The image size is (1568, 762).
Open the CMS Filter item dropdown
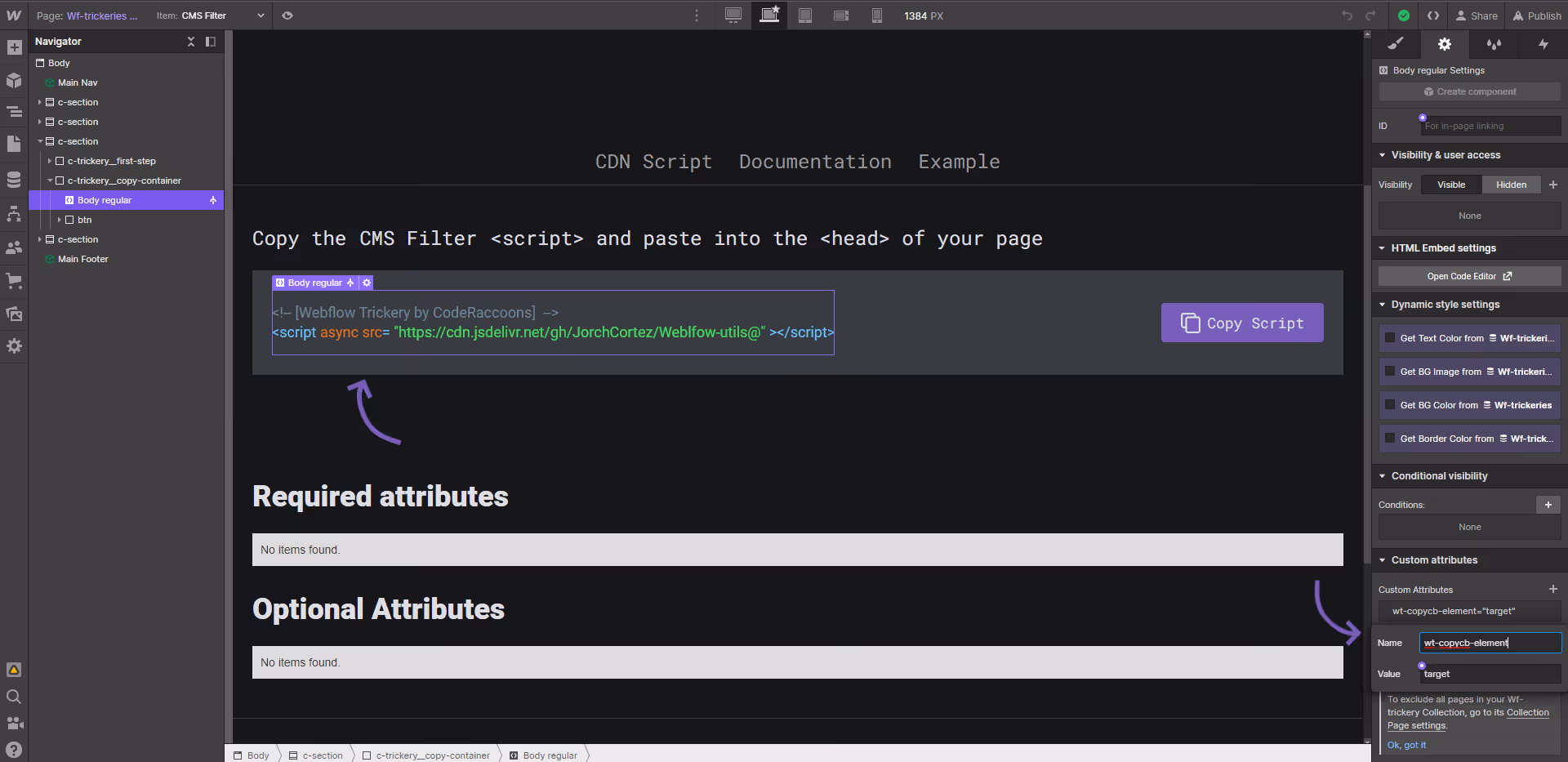211,16
